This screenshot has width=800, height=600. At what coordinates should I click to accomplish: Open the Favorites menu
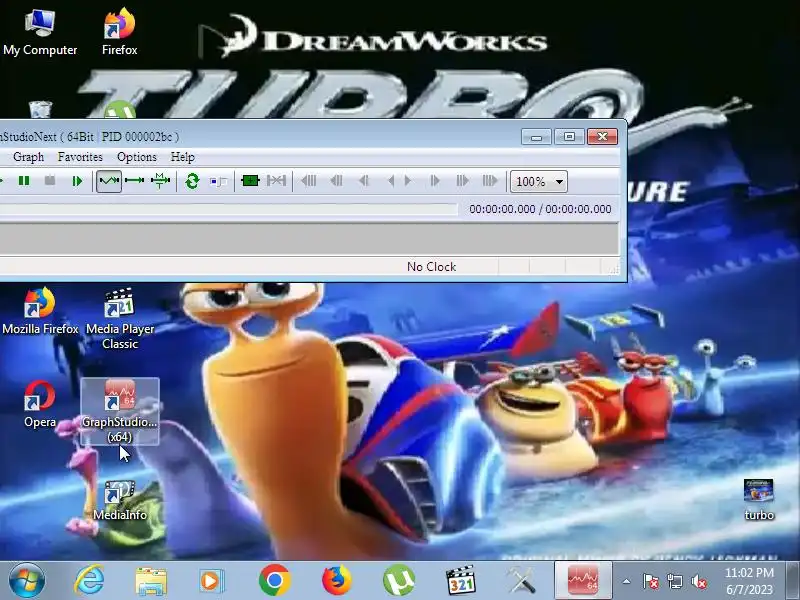80,157
